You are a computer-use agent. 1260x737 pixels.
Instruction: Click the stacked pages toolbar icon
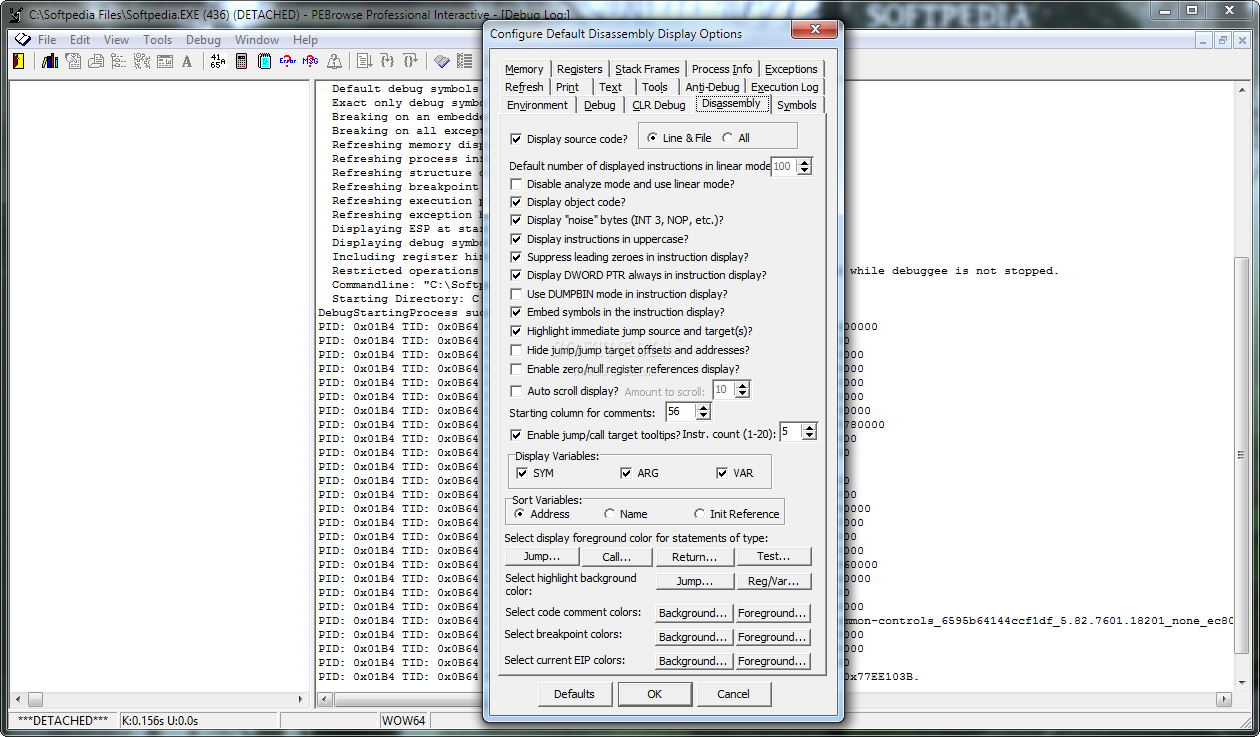coord(96,61)
